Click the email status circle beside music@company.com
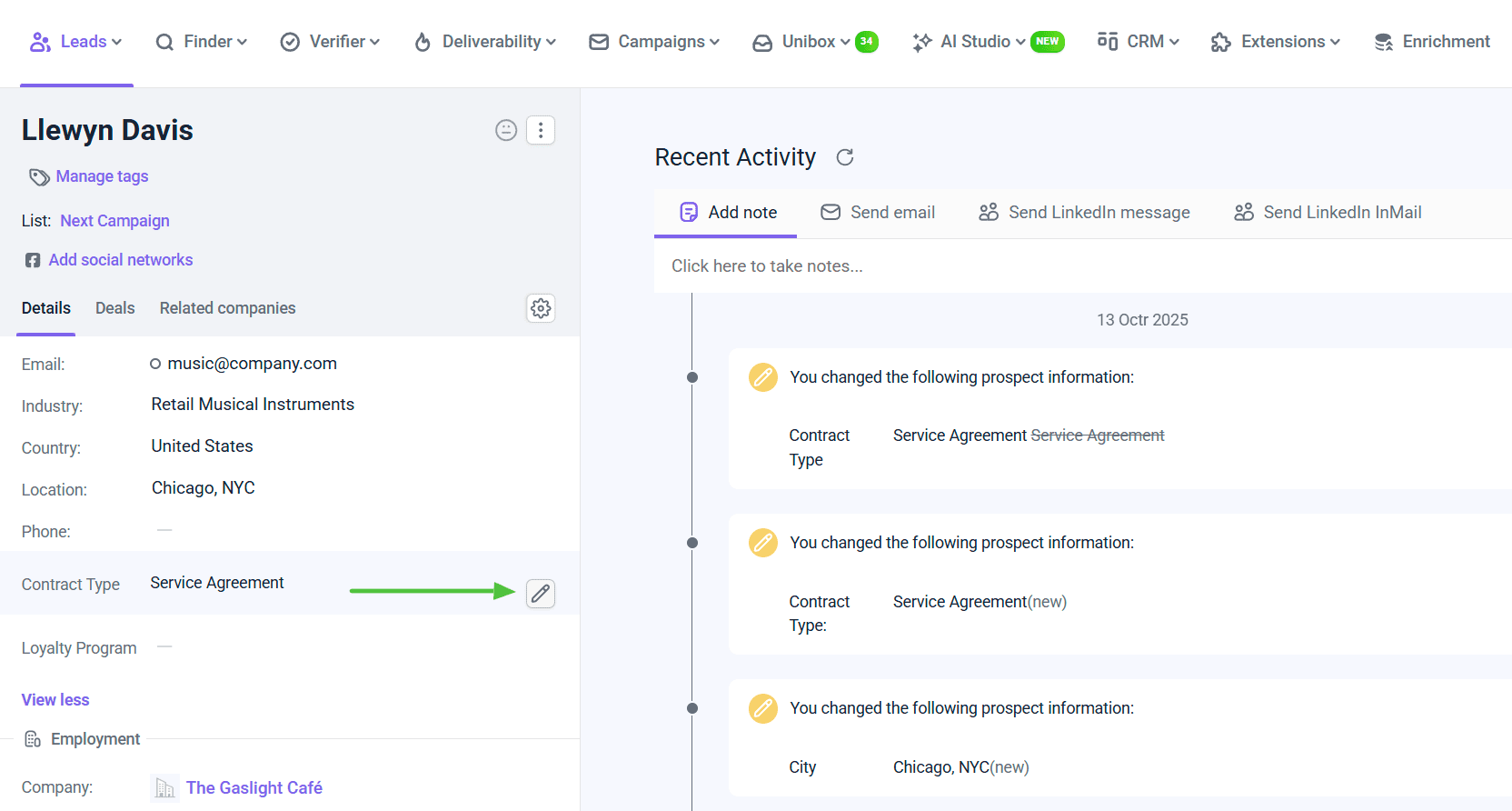 click(155, 364)
